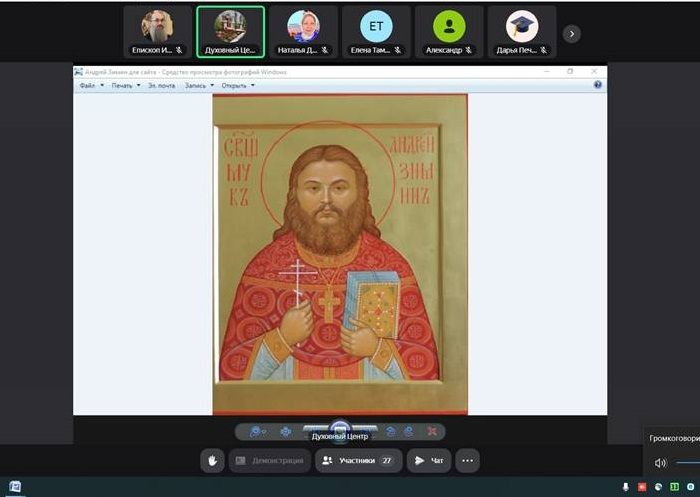
Task: Open the three-dots more options menu
Action: click(466, 460)
